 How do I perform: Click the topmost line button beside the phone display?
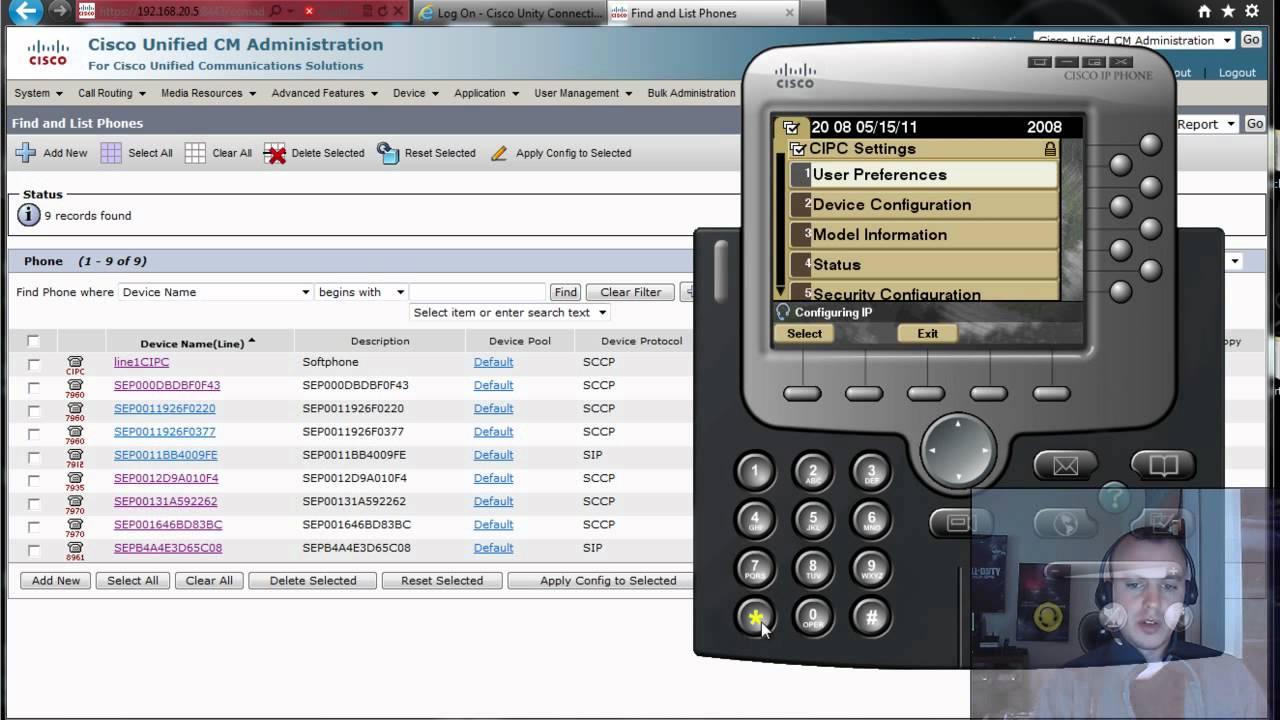[x=1151, y=145]
